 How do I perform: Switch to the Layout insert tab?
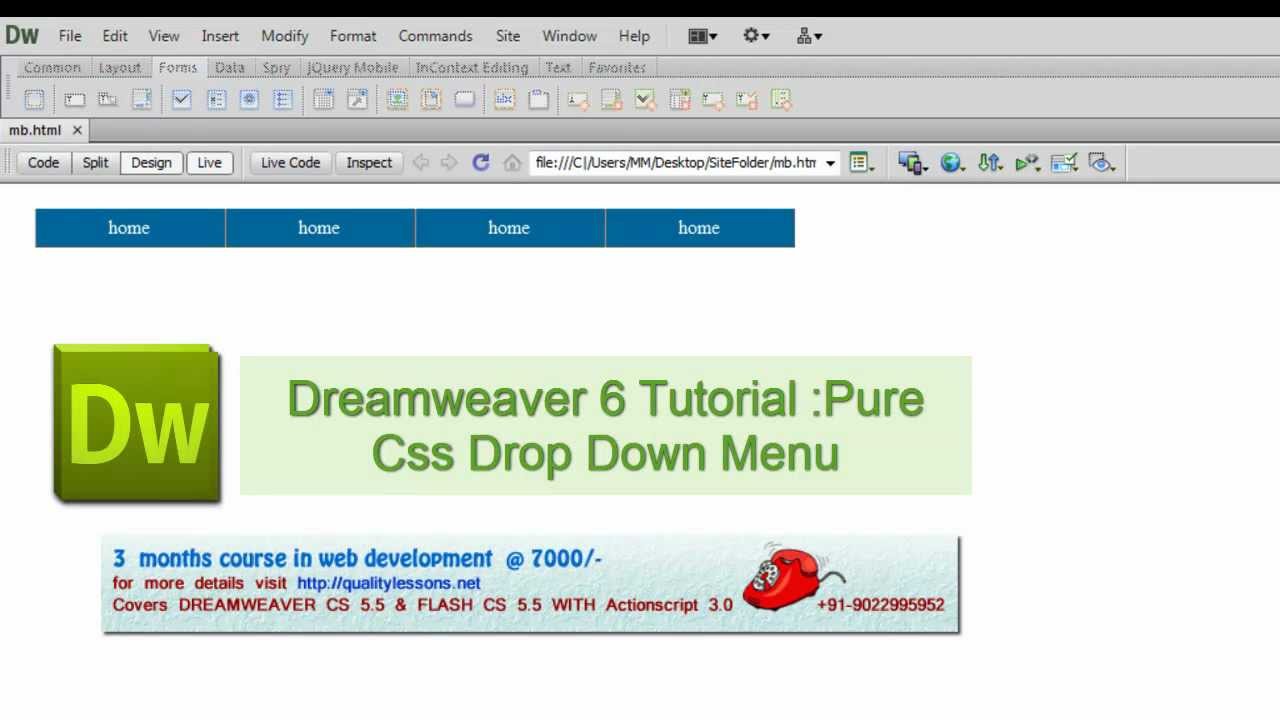pyautogui.click(x=119, y=67)
